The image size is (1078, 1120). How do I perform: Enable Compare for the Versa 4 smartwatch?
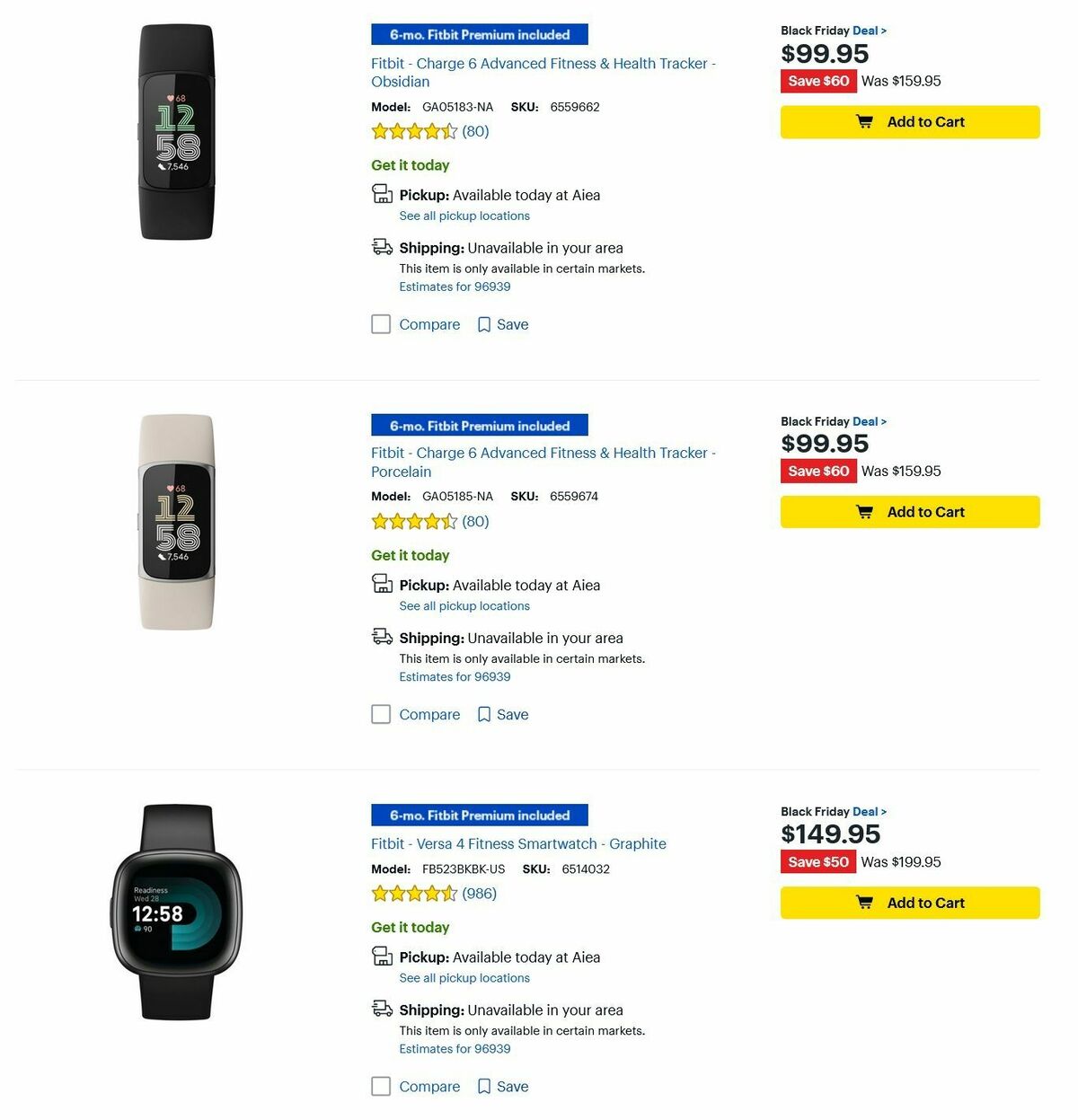pos(381,1086)
